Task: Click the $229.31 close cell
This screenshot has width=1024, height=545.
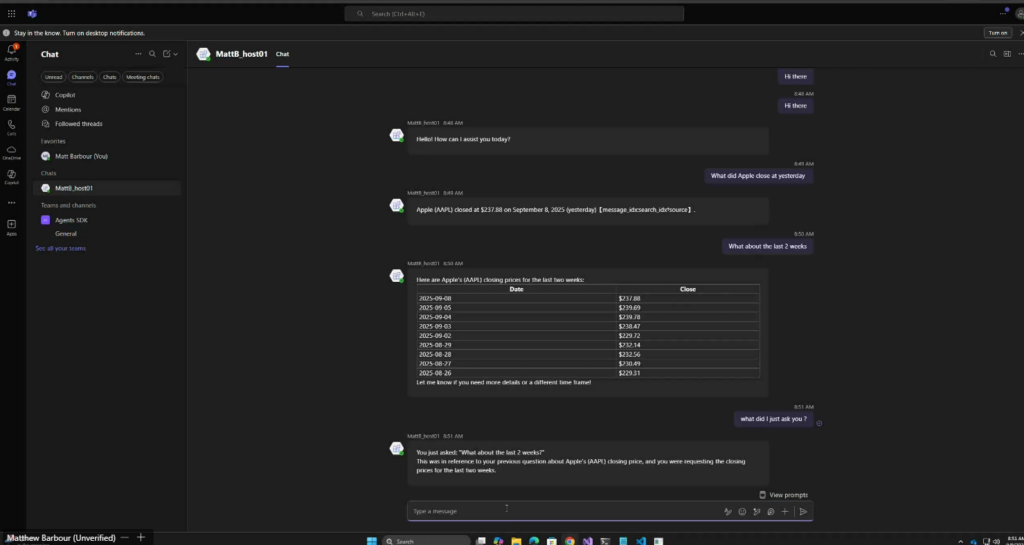Action: pos(630,373)
